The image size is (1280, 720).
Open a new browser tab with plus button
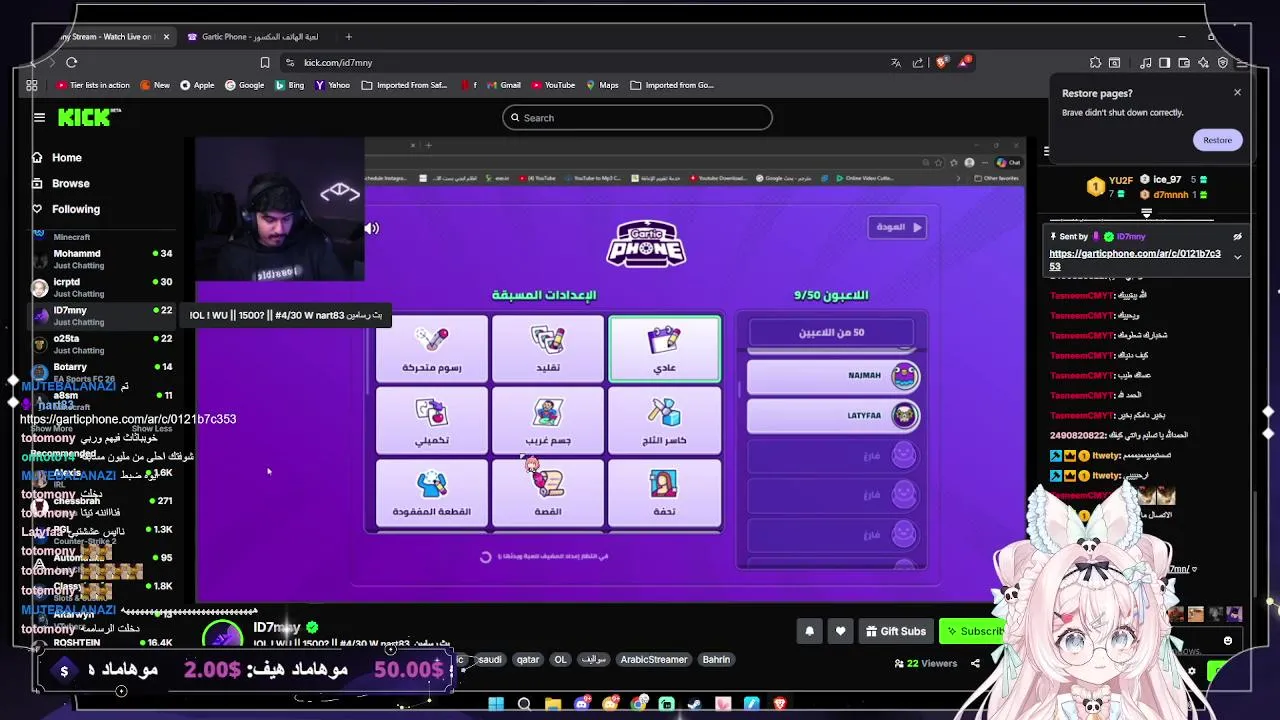click(x=348, y=37)
